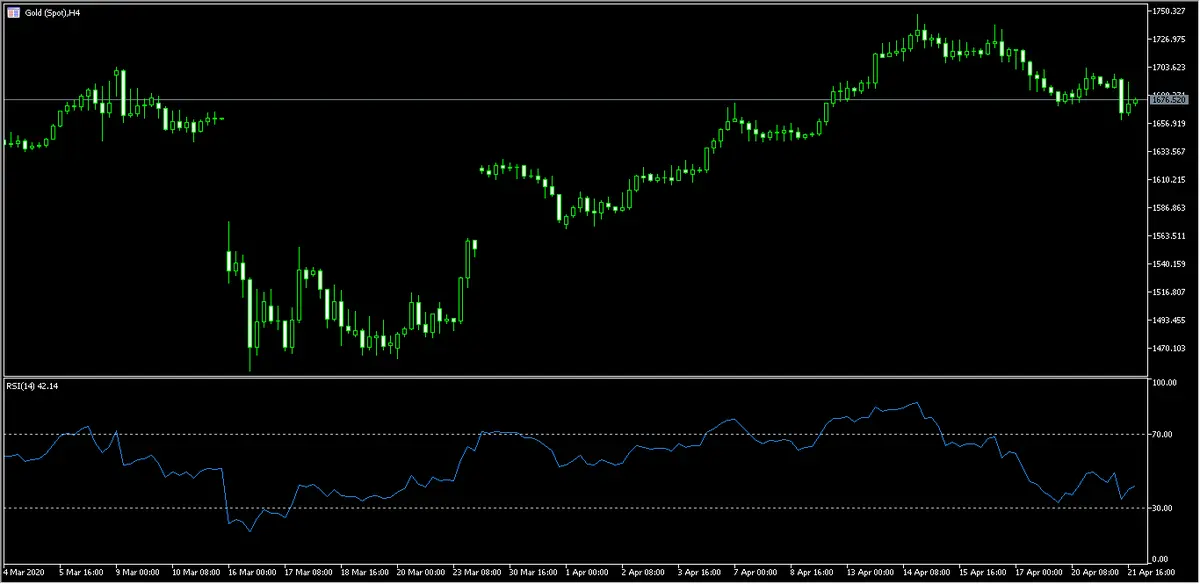Click the current price tag 1676.520
This screenshot has height=584, width=1200.
(x=1168, y=100)
